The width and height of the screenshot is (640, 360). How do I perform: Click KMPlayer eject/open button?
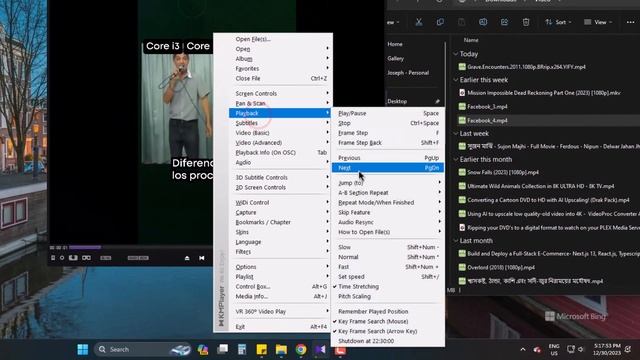187,258
